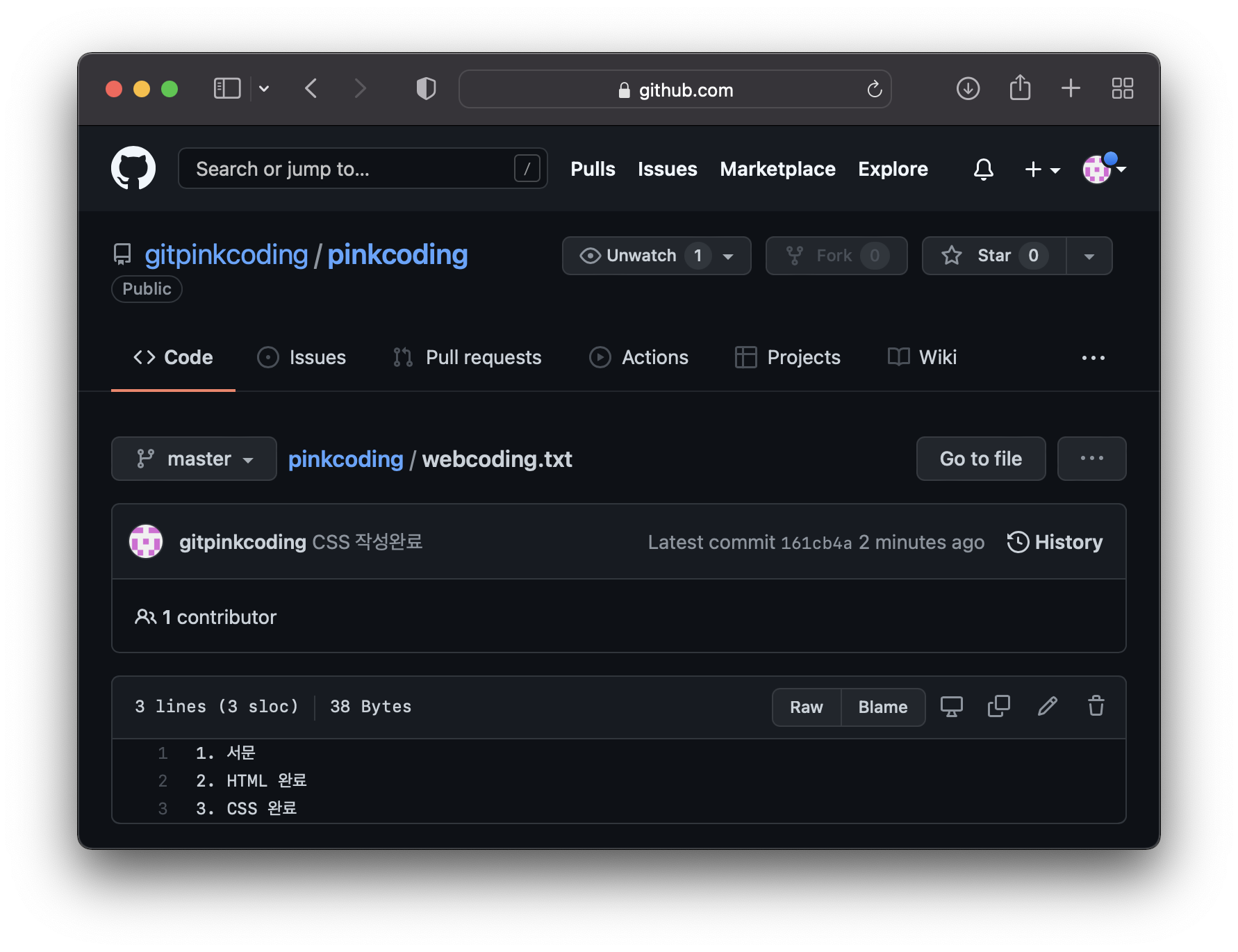Click the disabled Fork button
1238x952 pixels.
tap(836, 256)
